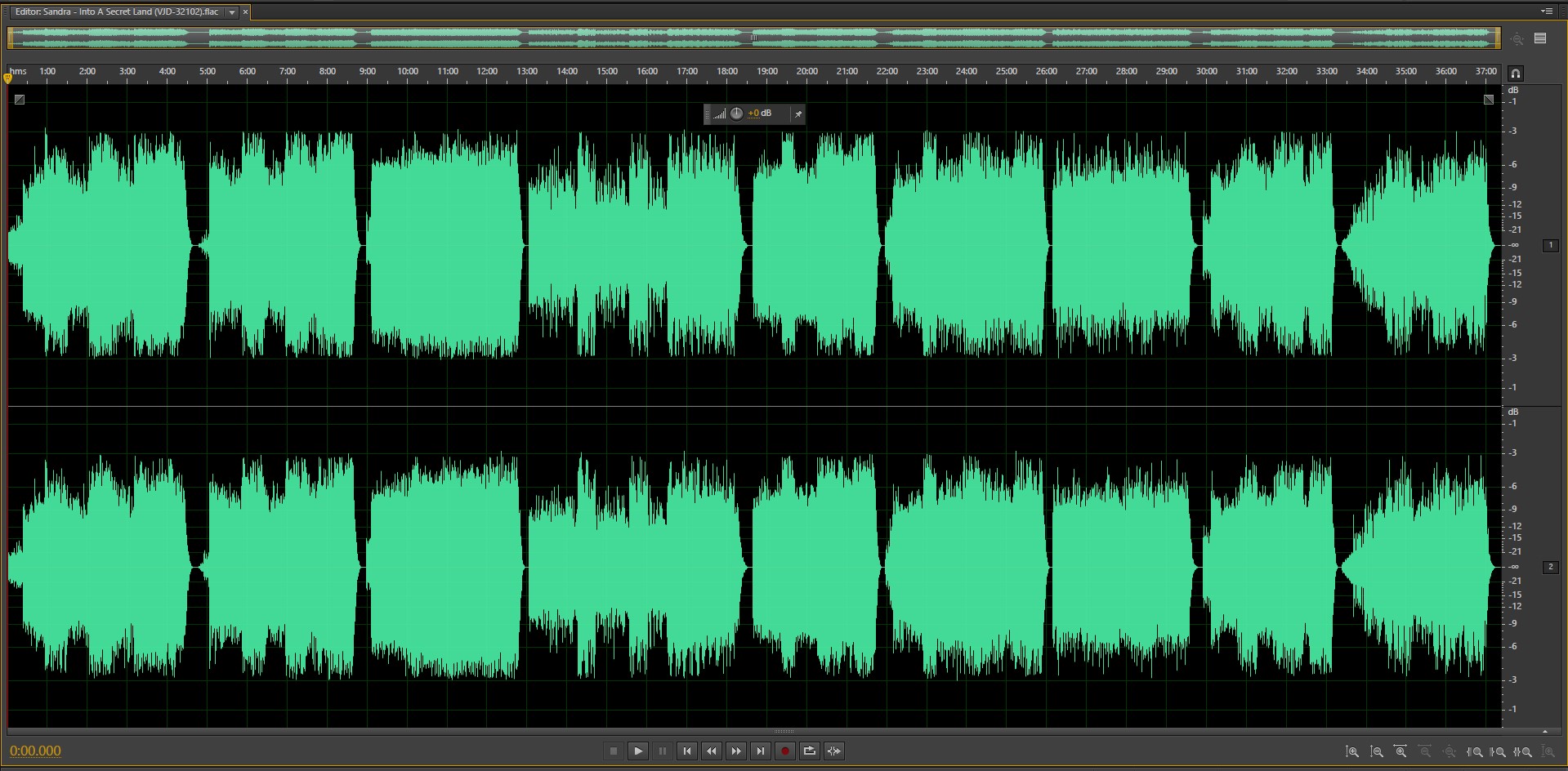The height and width of the screenshot is (771, 1568).
Task: Toggle skip selection button in transport
Action: (x=834, y=751)
